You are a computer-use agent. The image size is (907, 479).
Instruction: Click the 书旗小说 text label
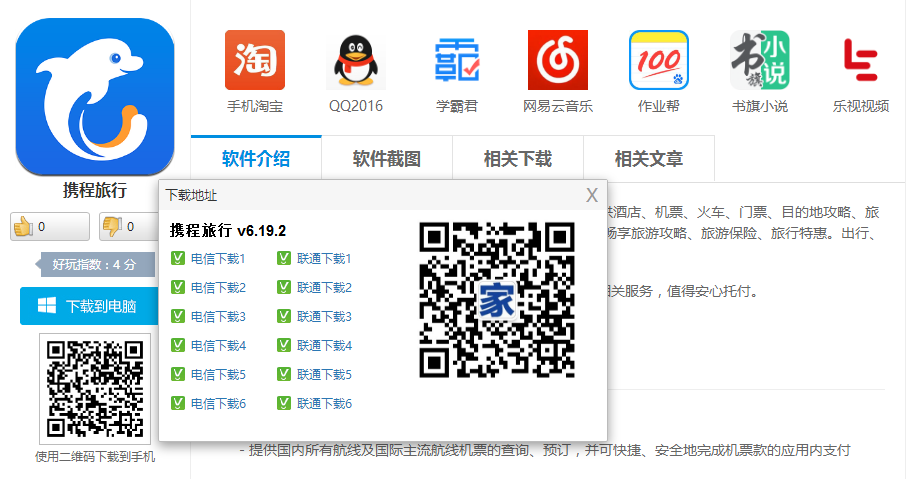coord(759,106)
